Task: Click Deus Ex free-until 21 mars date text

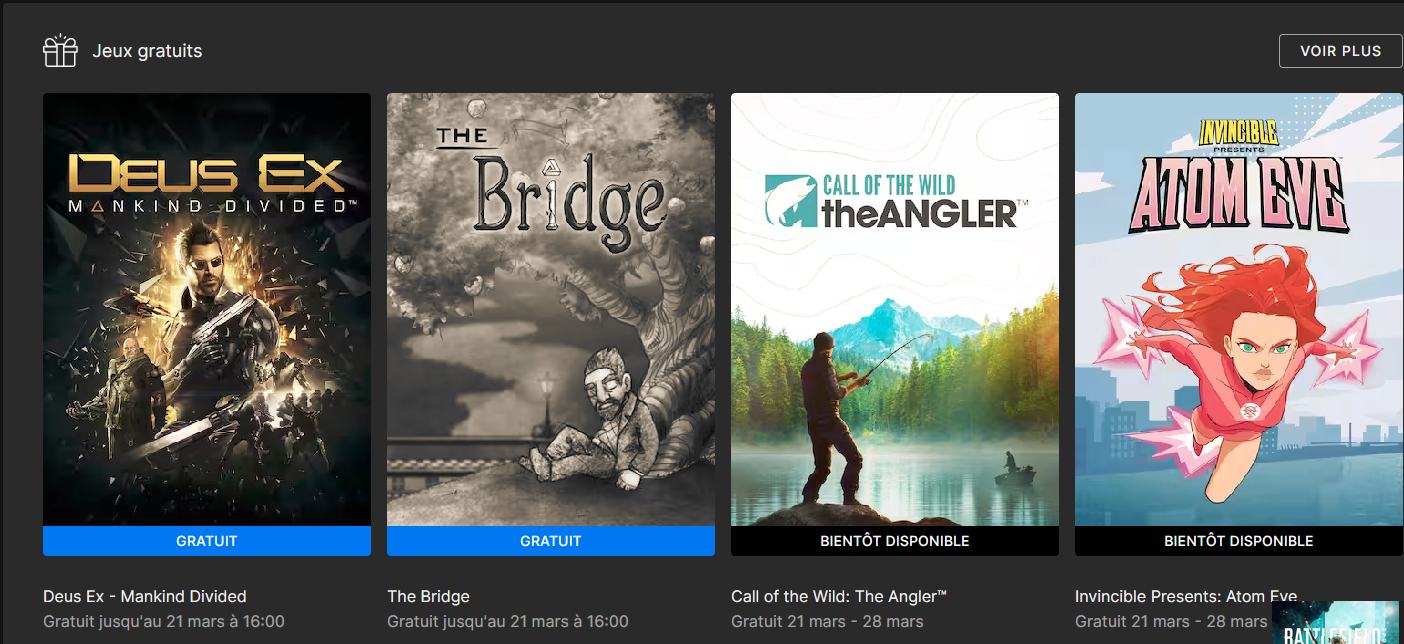Action: point(164,622)
